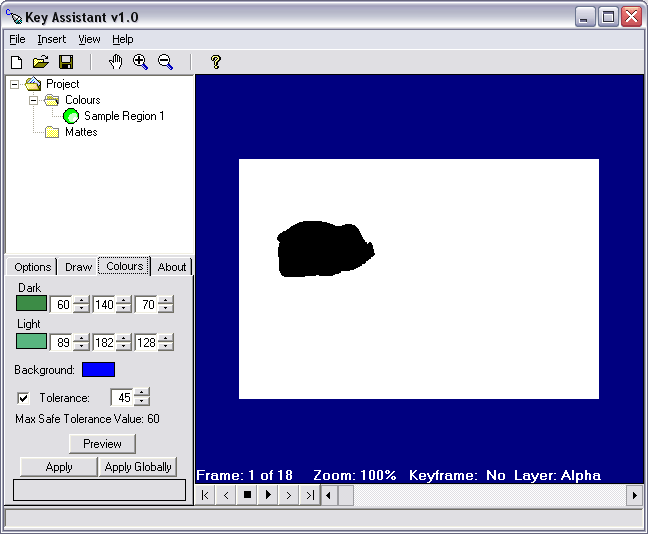648x534 pixels.
Task: Increase Dark green value 140
Action: [124, 300]
